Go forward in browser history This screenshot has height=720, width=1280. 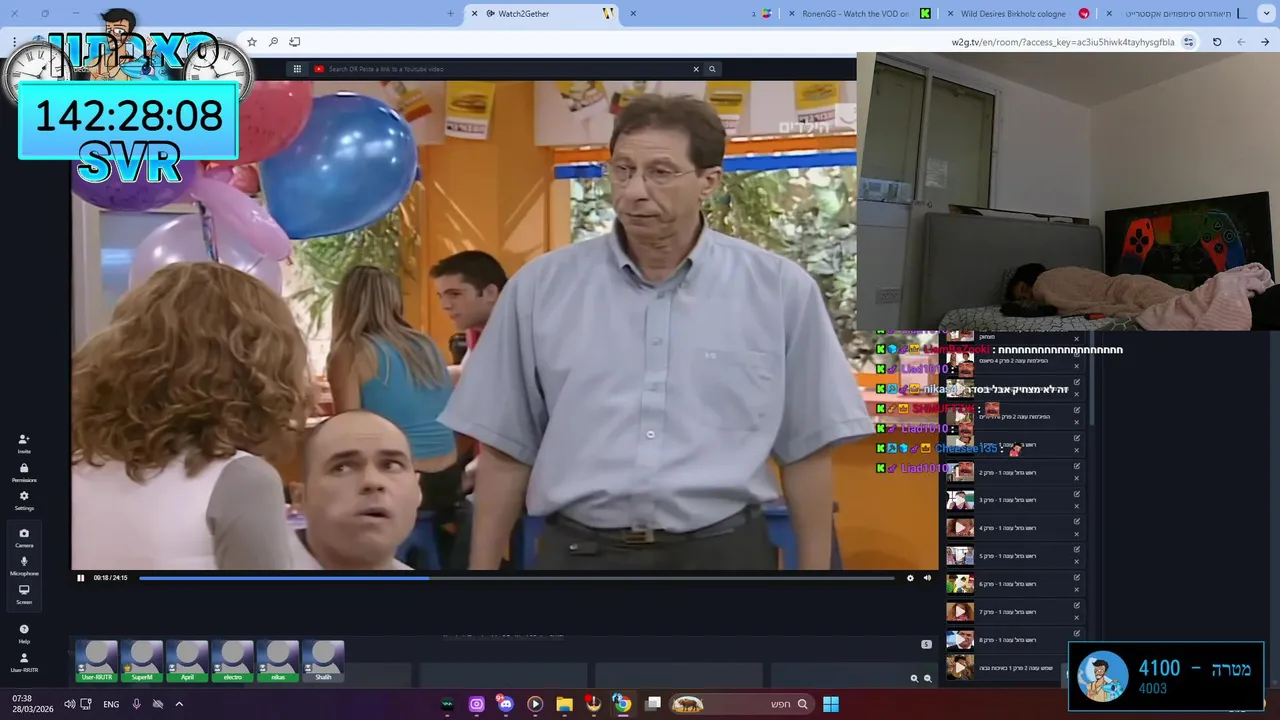click(1241, 42)
